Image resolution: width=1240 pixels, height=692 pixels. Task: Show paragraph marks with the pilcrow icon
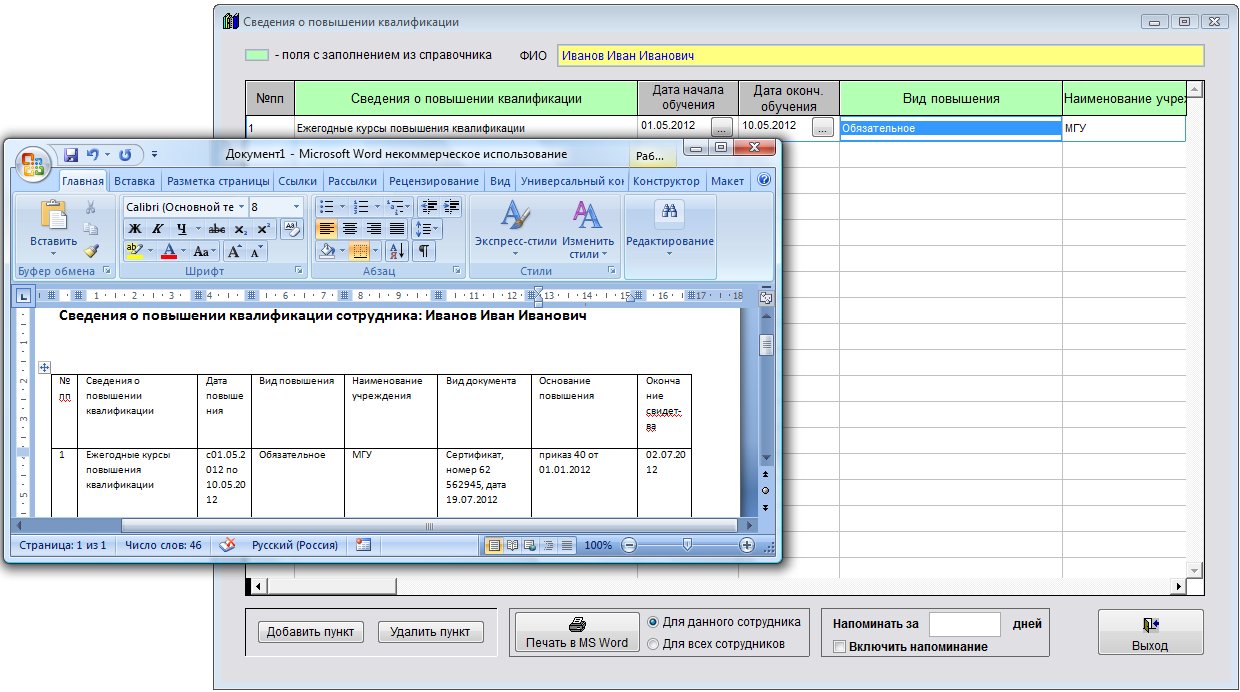tap(424, 251)
